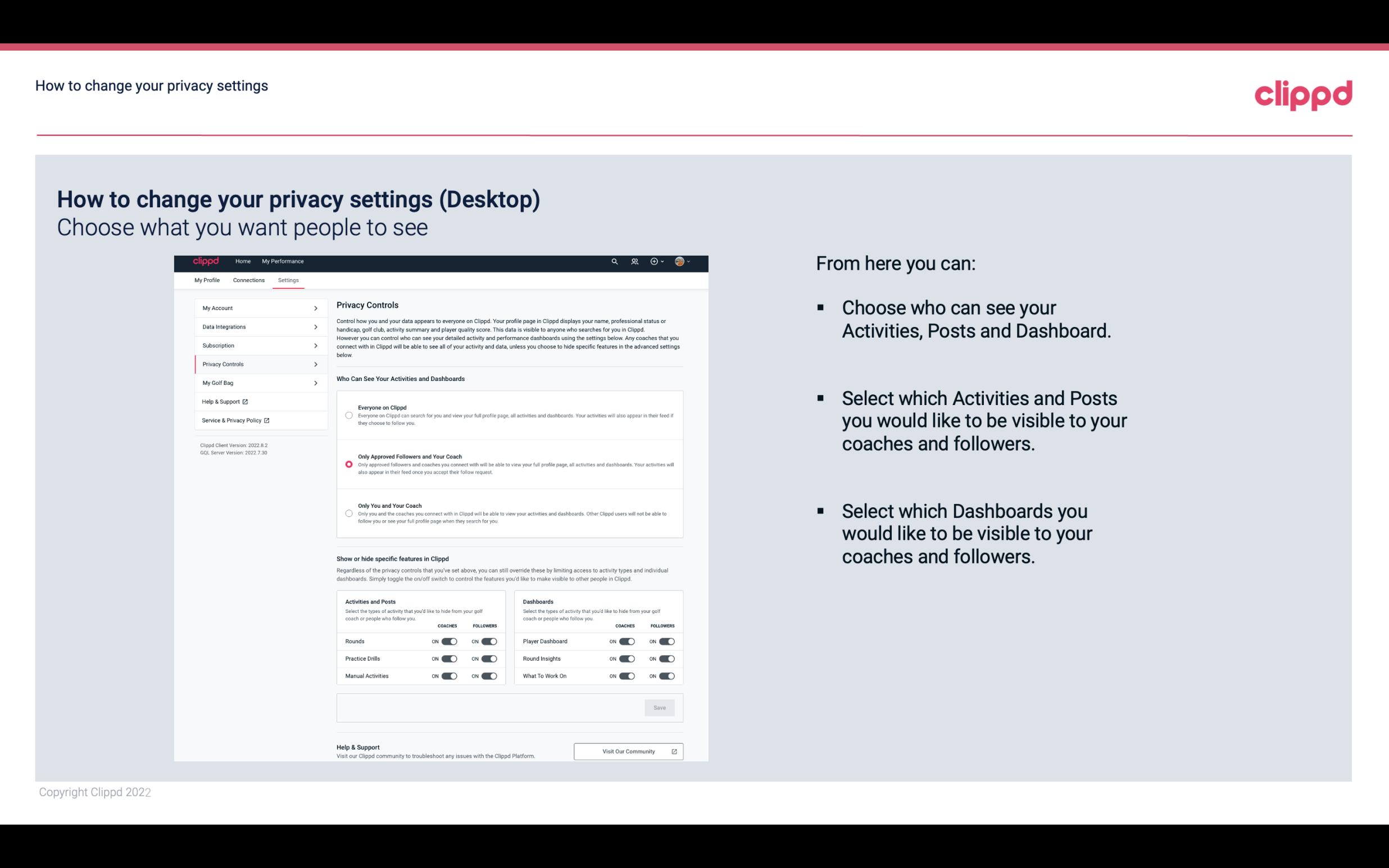This screenshot has height=868, width=1389.
Task: Select the Settings tab in top nav
Action: [288, 280]
